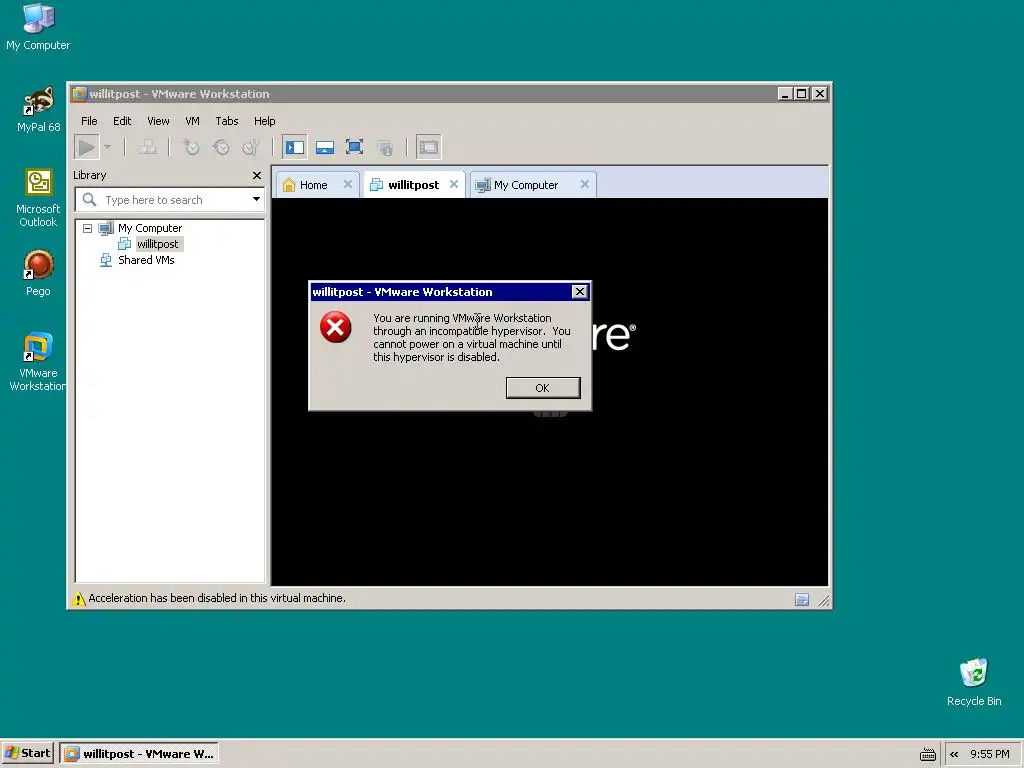Close the Home tab
1024x768 pixels.
[x=348, y=184]
